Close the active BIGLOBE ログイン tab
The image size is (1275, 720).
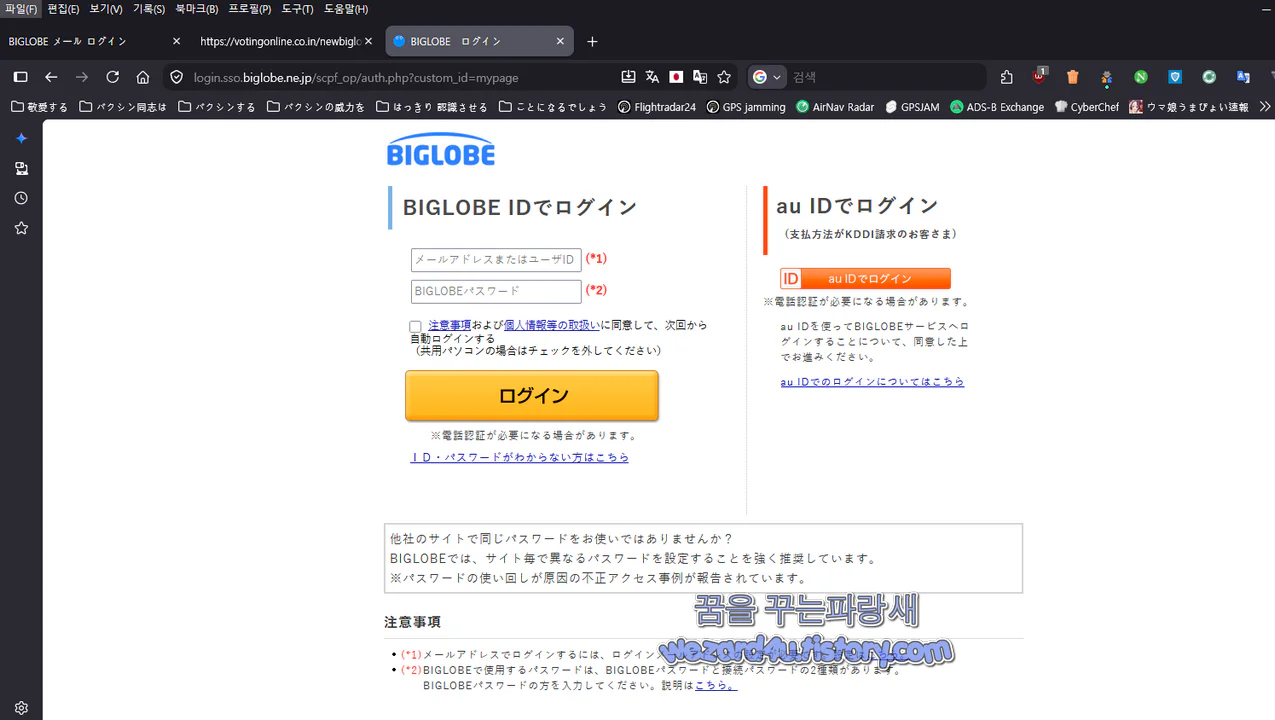click(x=561, y=41)
